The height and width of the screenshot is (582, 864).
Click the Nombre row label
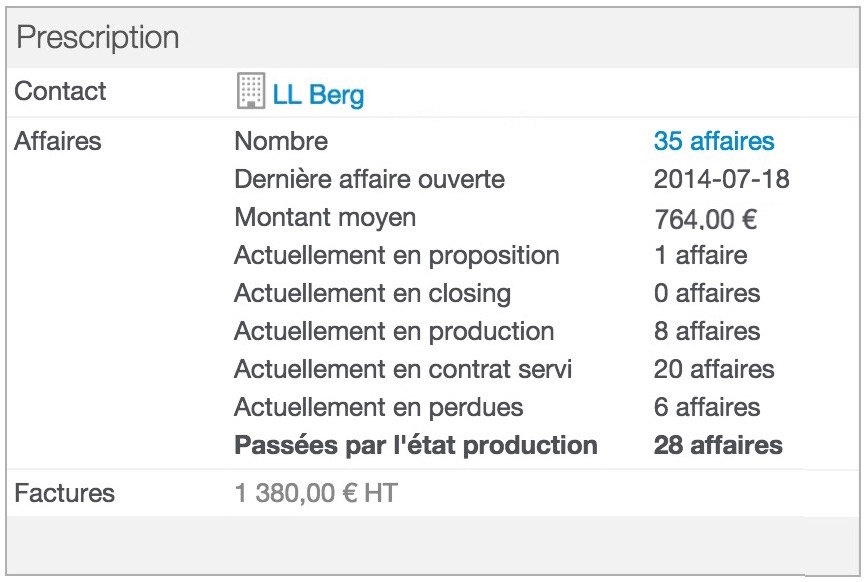tap(281, 141)
